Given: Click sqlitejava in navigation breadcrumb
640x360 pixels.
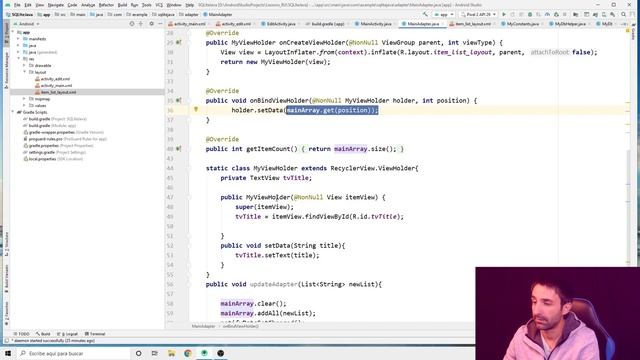Looking at the screenshot, I should click(164, 14).
